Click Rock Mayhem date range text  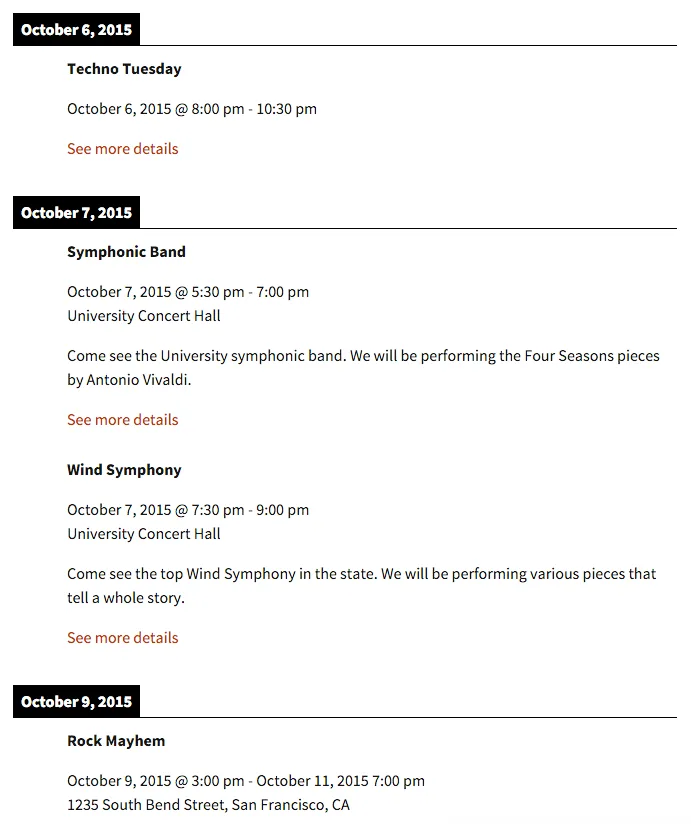click(x=246, y=781)
